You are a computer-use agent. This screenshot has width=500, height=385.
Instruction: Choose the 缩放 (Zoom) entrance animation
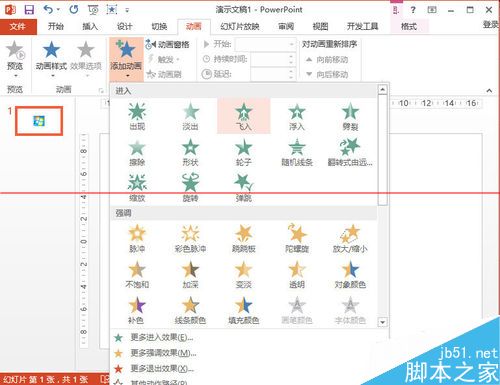(x=137, y=188)
